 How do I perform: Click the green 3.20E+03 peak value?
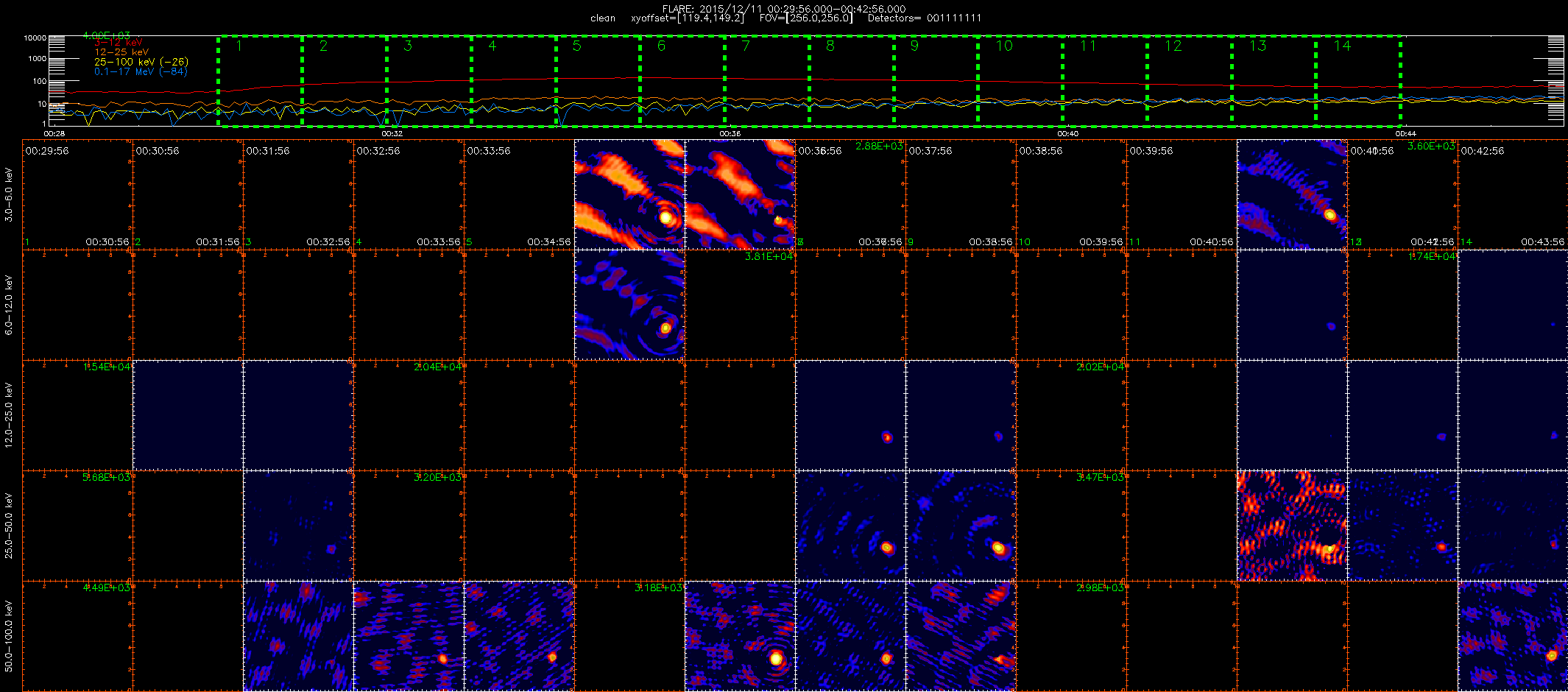438,477
